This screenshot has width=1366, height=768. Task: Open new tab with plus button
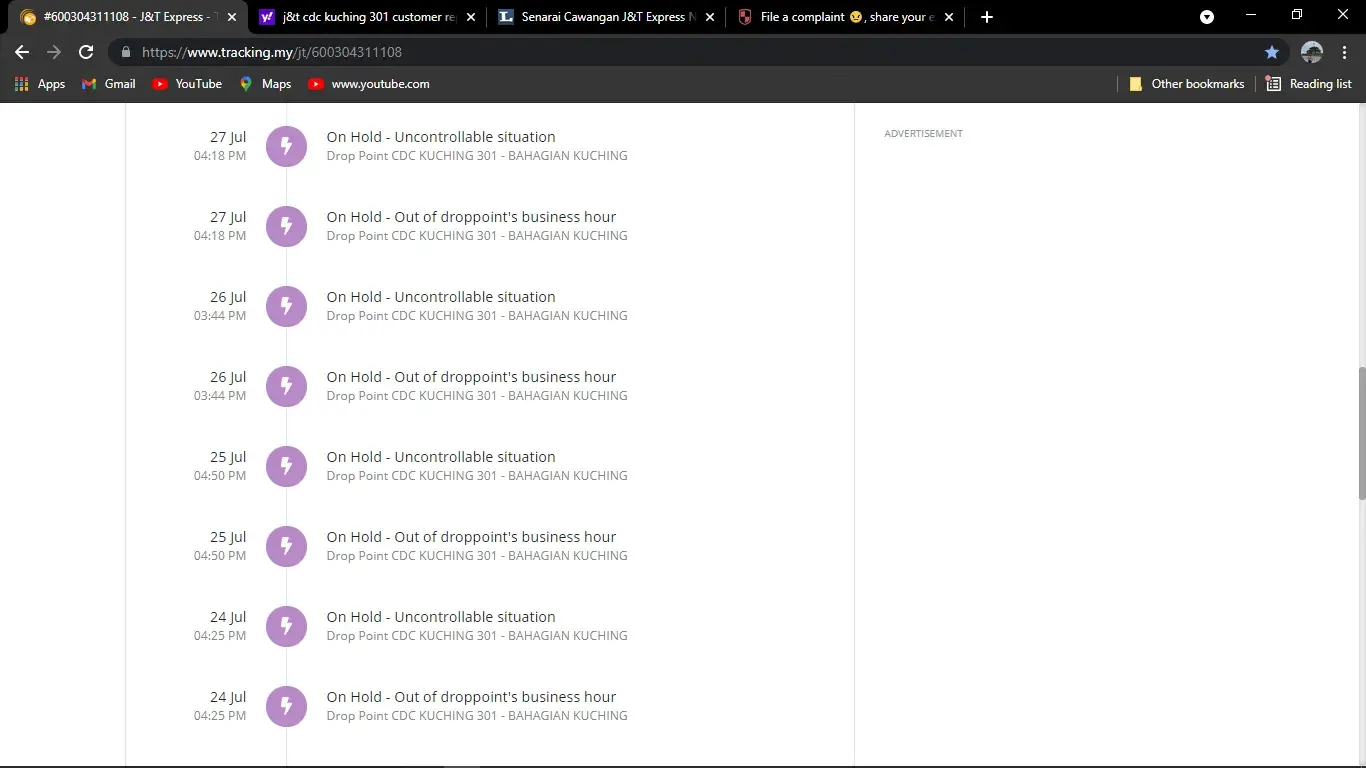click(x=986, y=17)
